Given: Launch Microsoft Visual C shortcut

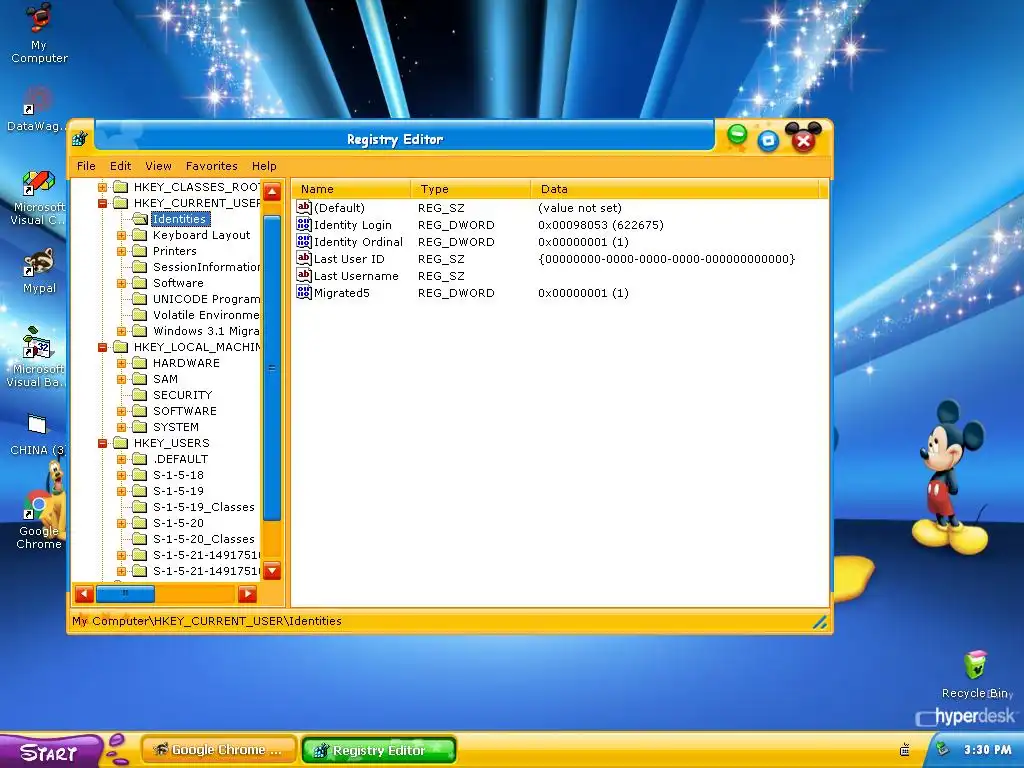Looking at the screenshot, I should 38,197.
